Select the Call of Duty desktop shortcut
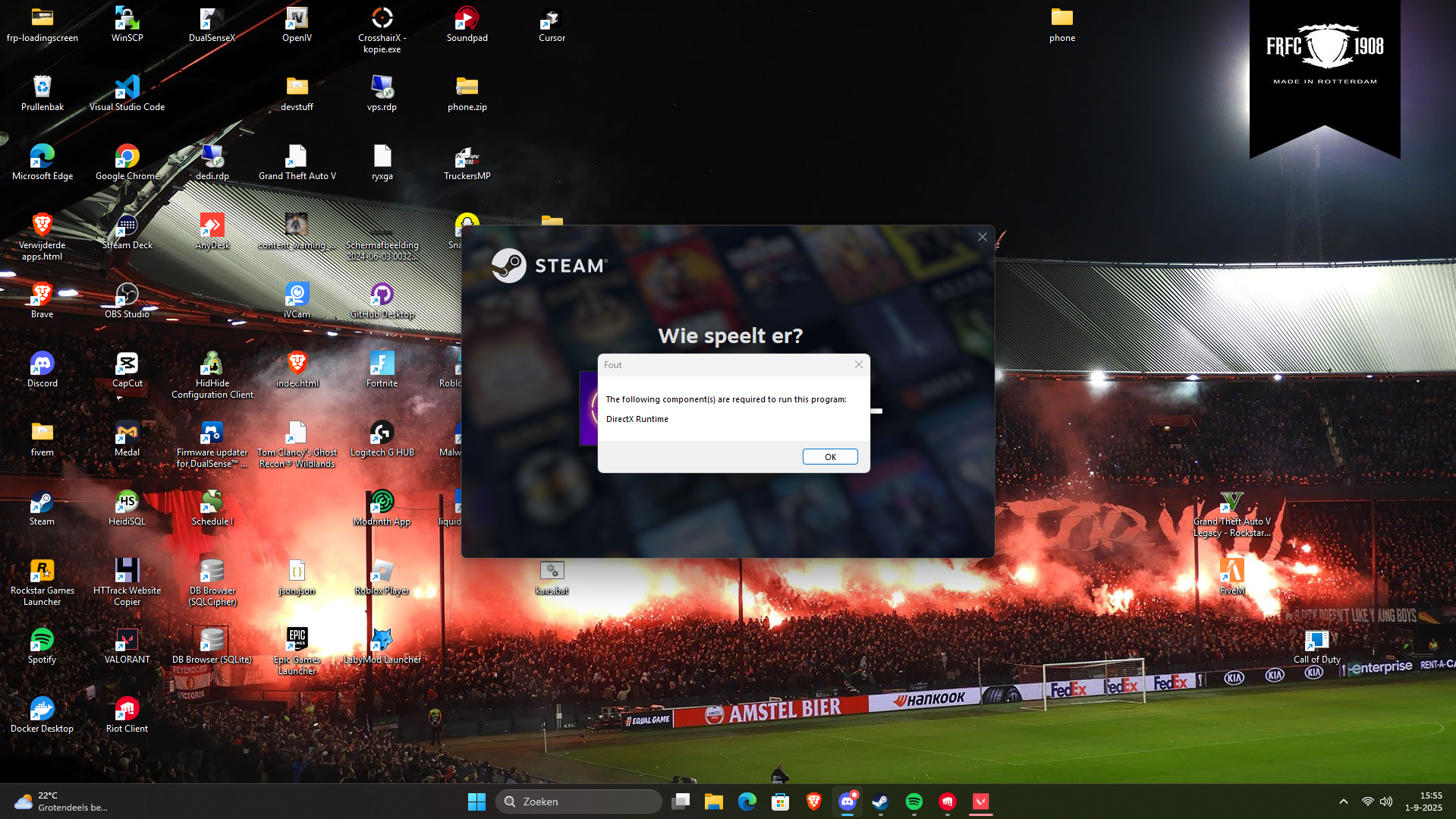 pyautogui.click(x=1317, y=647)
